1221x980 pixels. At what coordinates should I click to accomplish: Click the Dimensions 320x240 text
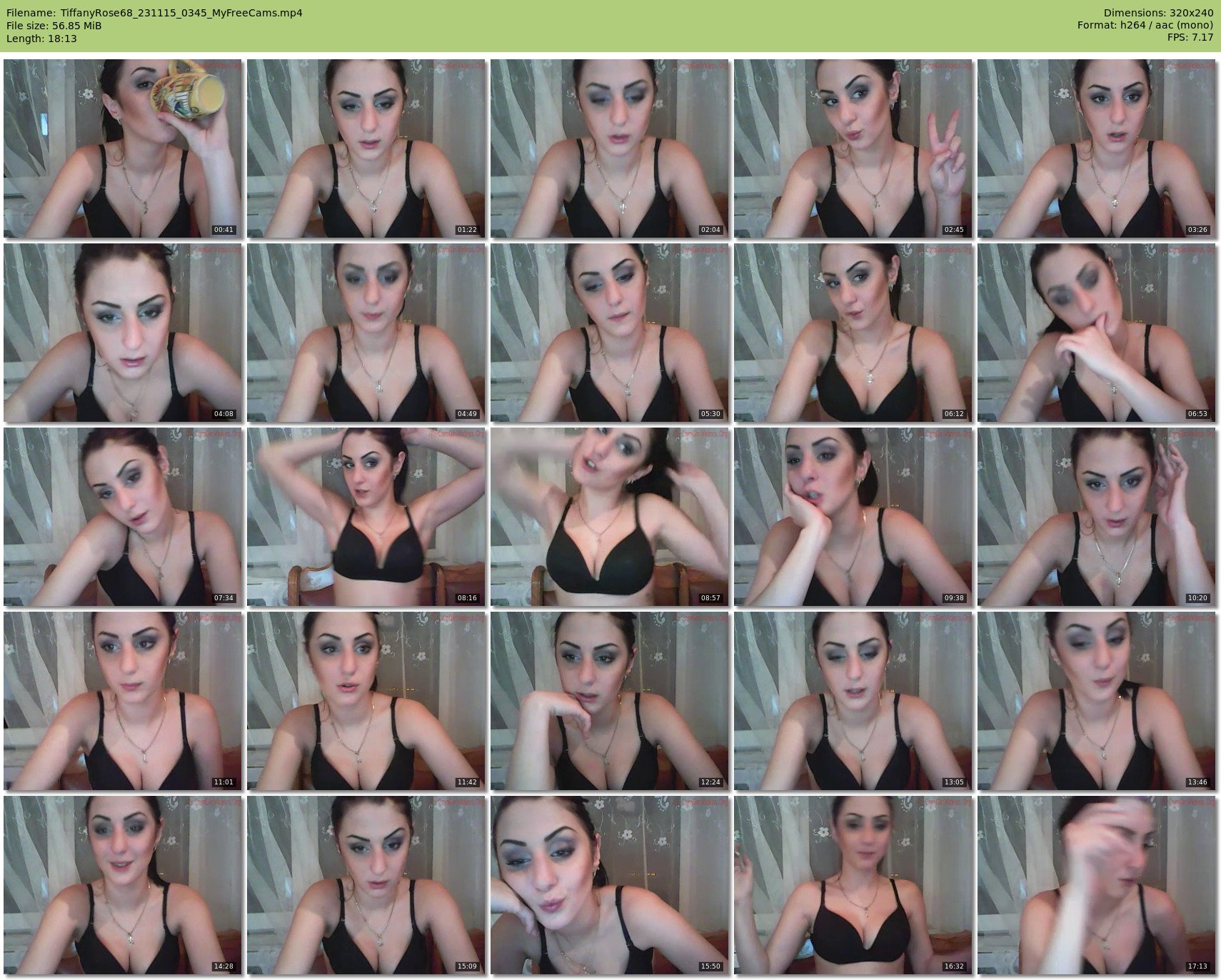(x=1158, y=13)
